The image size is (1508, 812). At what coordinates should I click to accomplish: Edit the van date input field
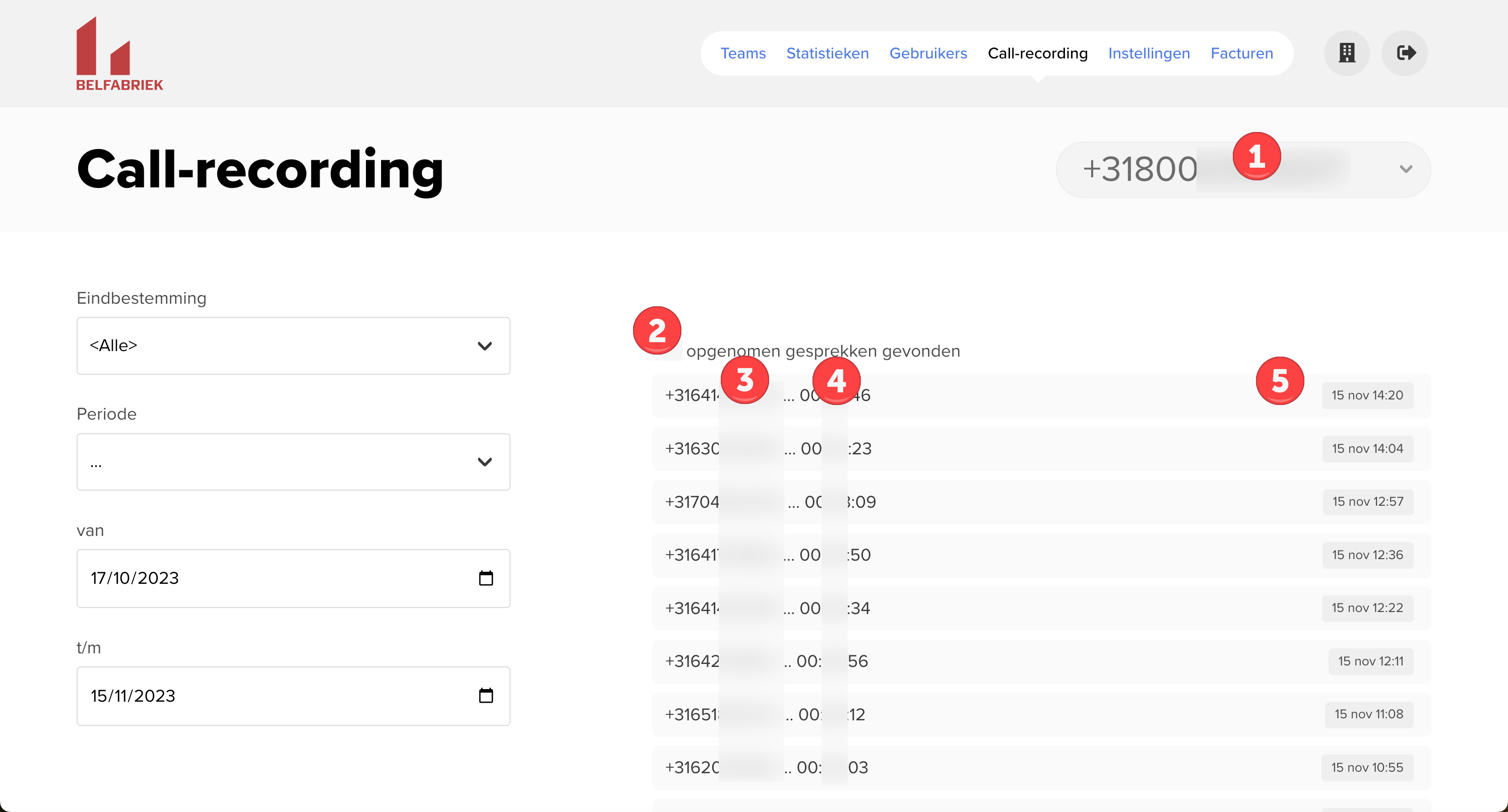[292, 577]
